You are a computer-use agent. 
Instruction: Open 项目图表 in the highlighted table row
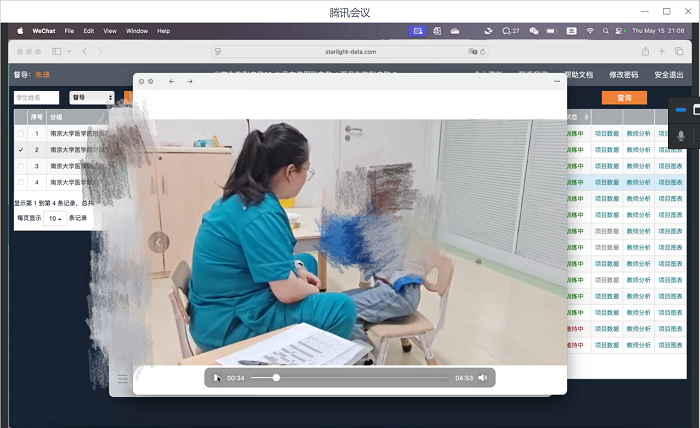pyautogui.click(x=671, y=183)
